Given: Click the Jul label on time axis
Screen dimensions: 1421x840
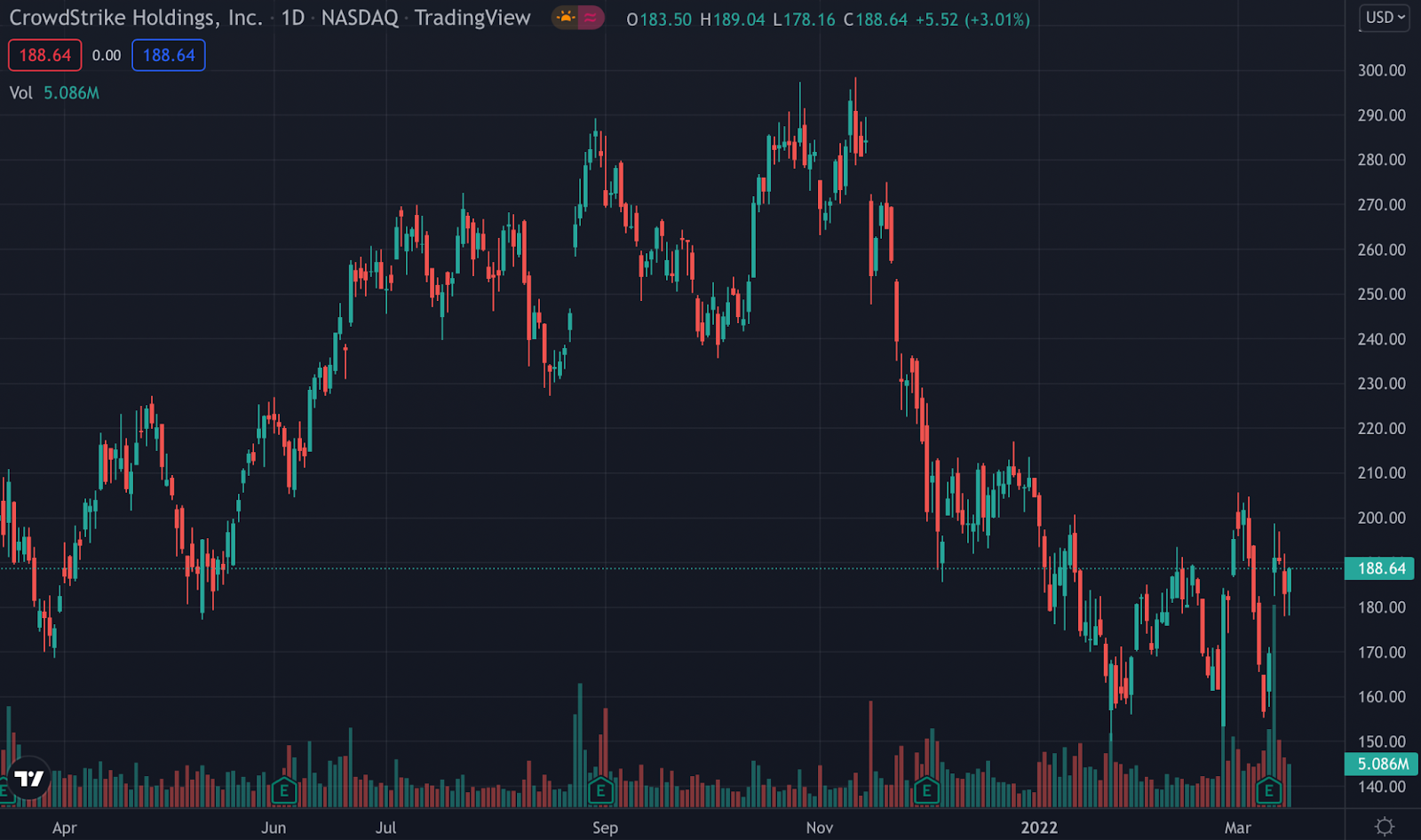Looking at the screenshot, I should (x=385, y=828).
